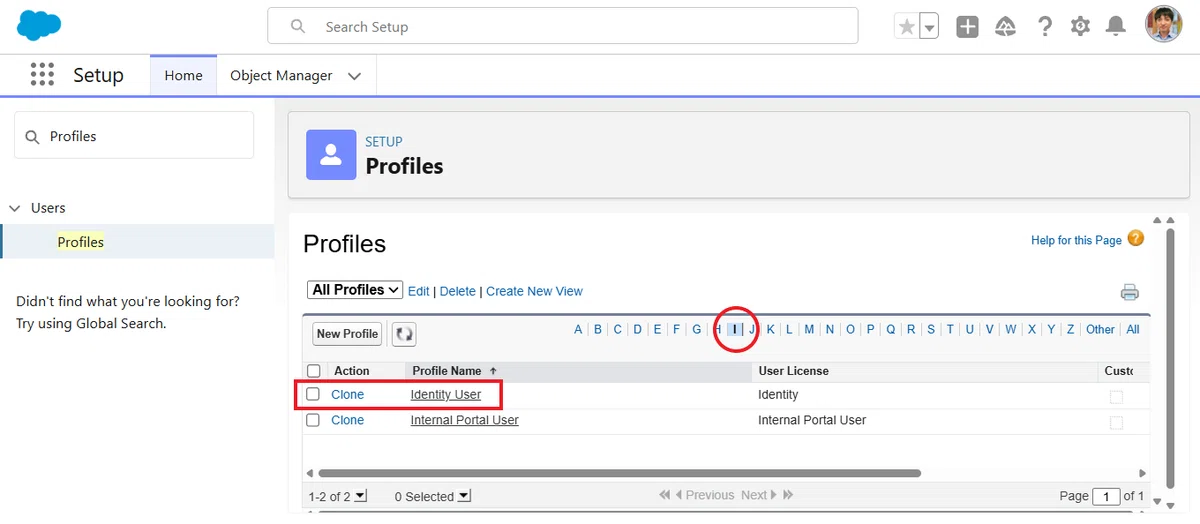Filter profiles by Other
The height and width of the screenshot is (524, 1200).
click(1100, 329)
